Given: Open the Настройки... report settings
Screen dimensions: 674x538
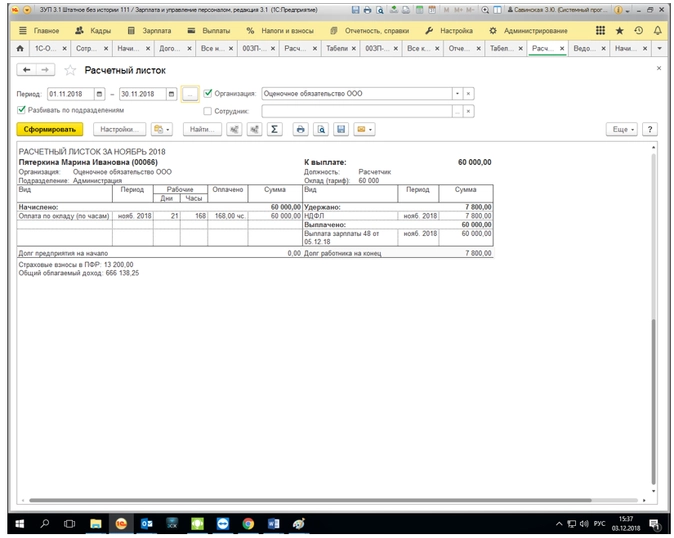Looking at the screenshot, I should (x=119, y=129).
